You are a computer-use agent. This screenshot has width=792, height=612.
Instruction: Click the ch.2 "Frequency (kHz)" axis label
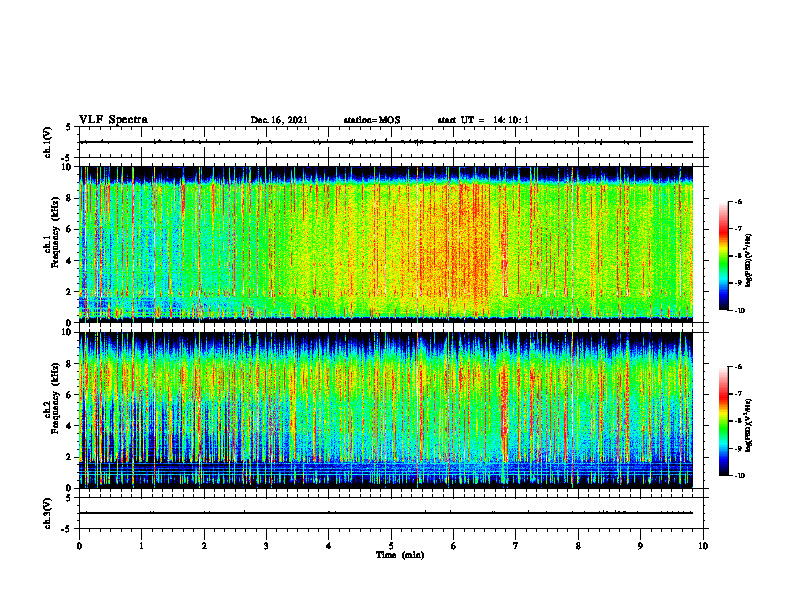click(55, 398)
